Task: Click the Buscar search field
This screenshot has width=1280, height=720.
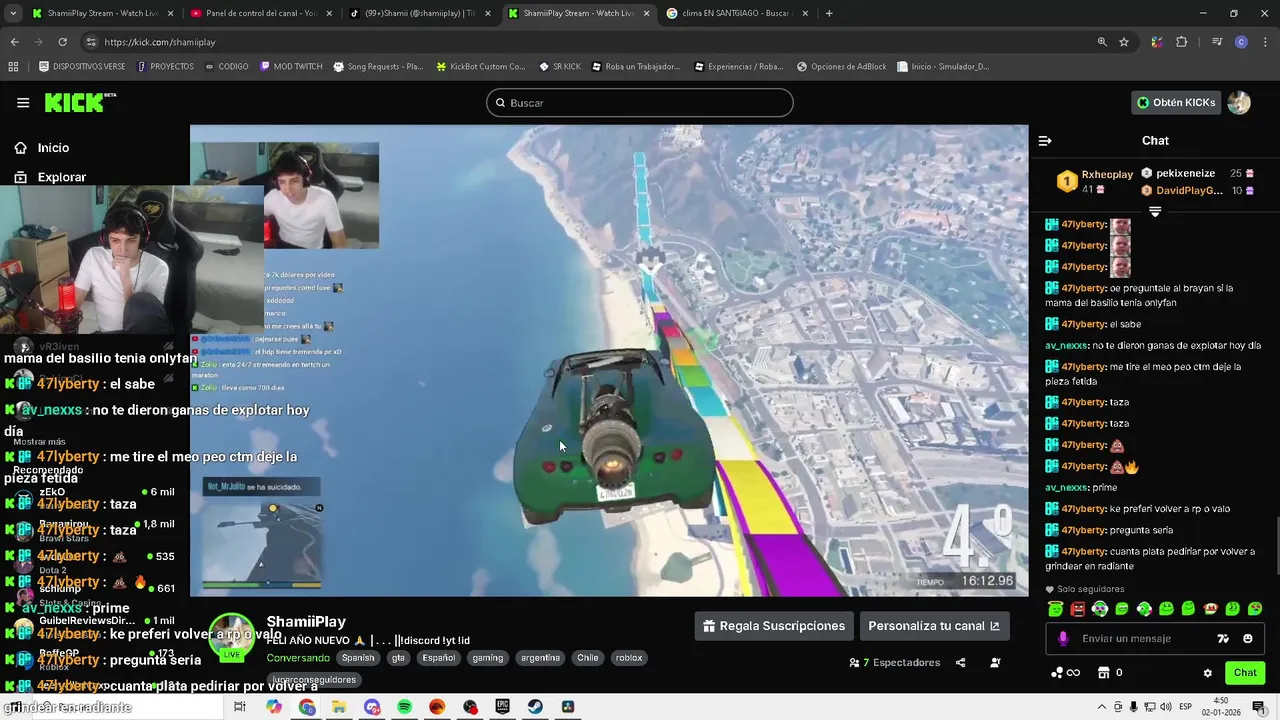Action: coord(640,103)
